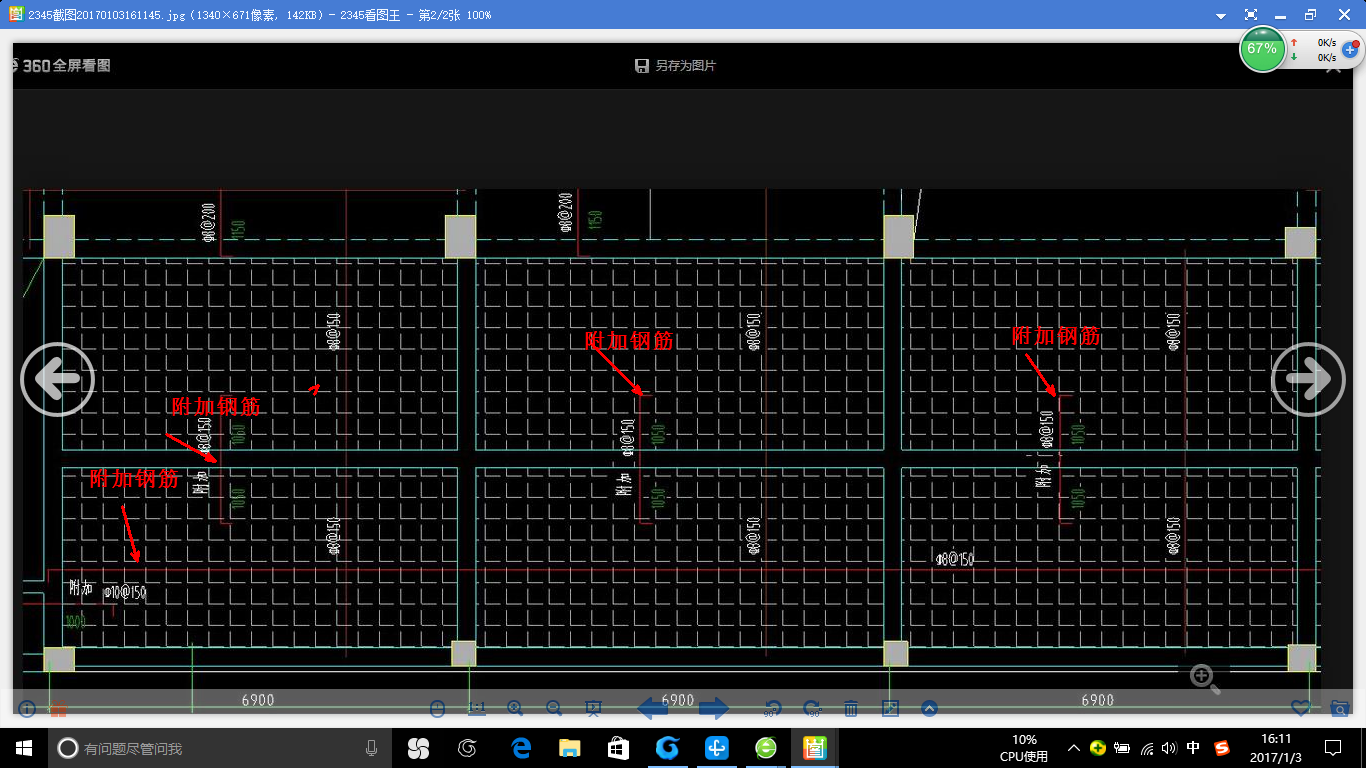Image resolution: width=1366 pixels, height=768 pixels.
Task: Open the volume speaker tray icon
Action: [x=1169, y=748]
